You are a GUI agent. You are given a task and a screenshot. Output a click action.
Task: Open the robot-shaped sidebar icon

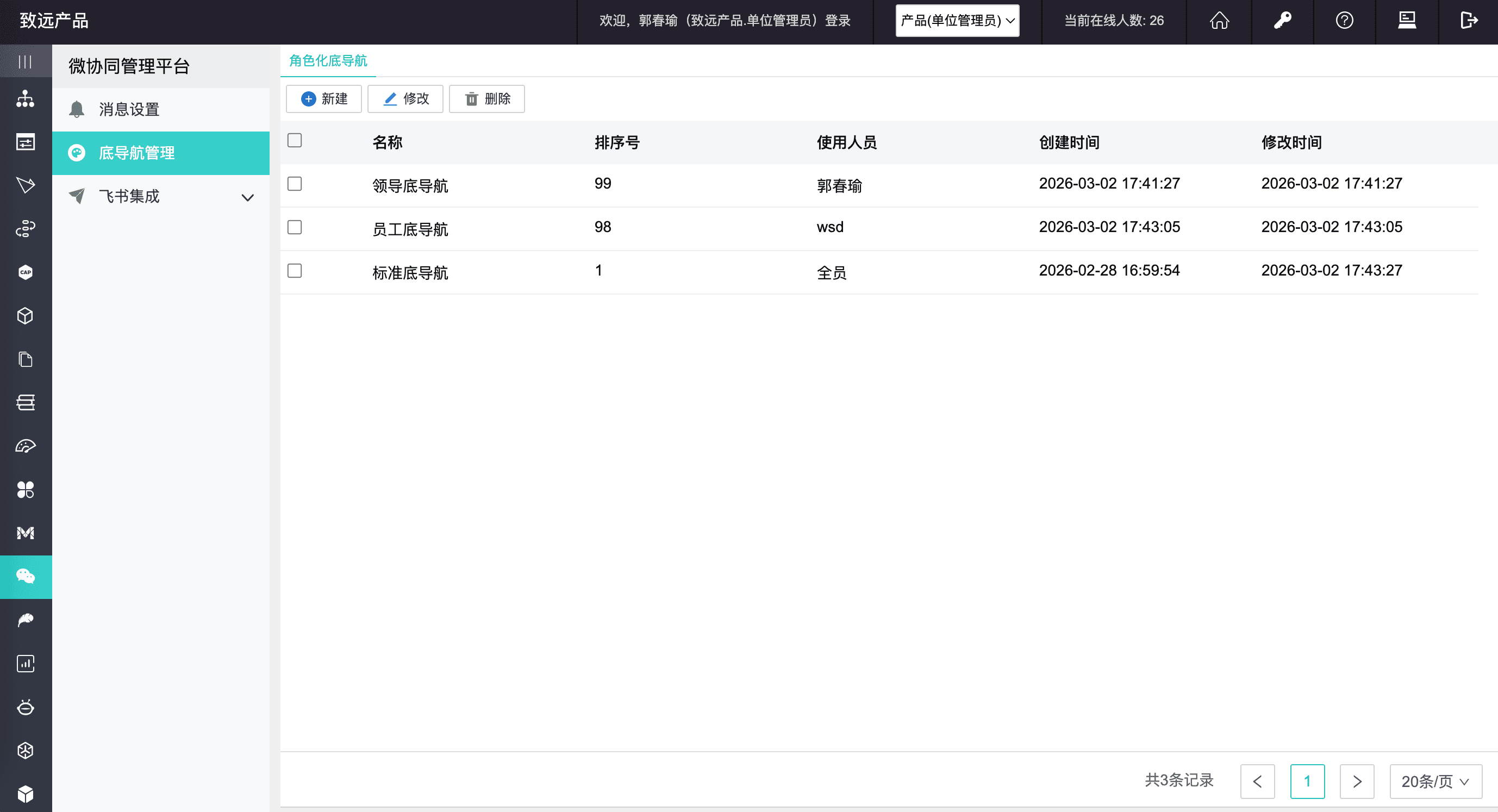(x=25, y=707)
